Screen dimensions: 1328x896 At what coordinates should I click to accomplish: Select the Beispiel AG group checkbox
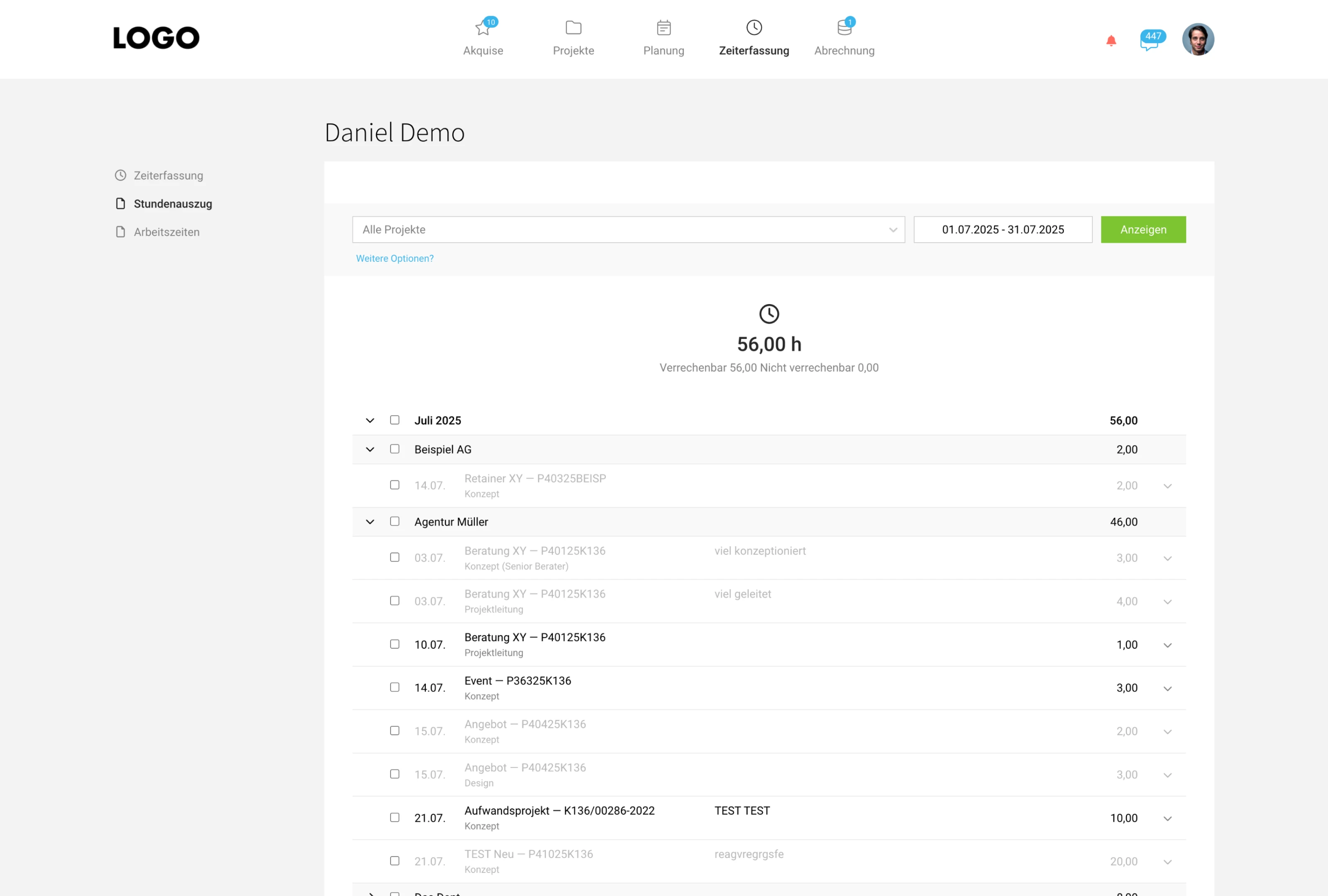pyautogui.click(x=395, y=449)
